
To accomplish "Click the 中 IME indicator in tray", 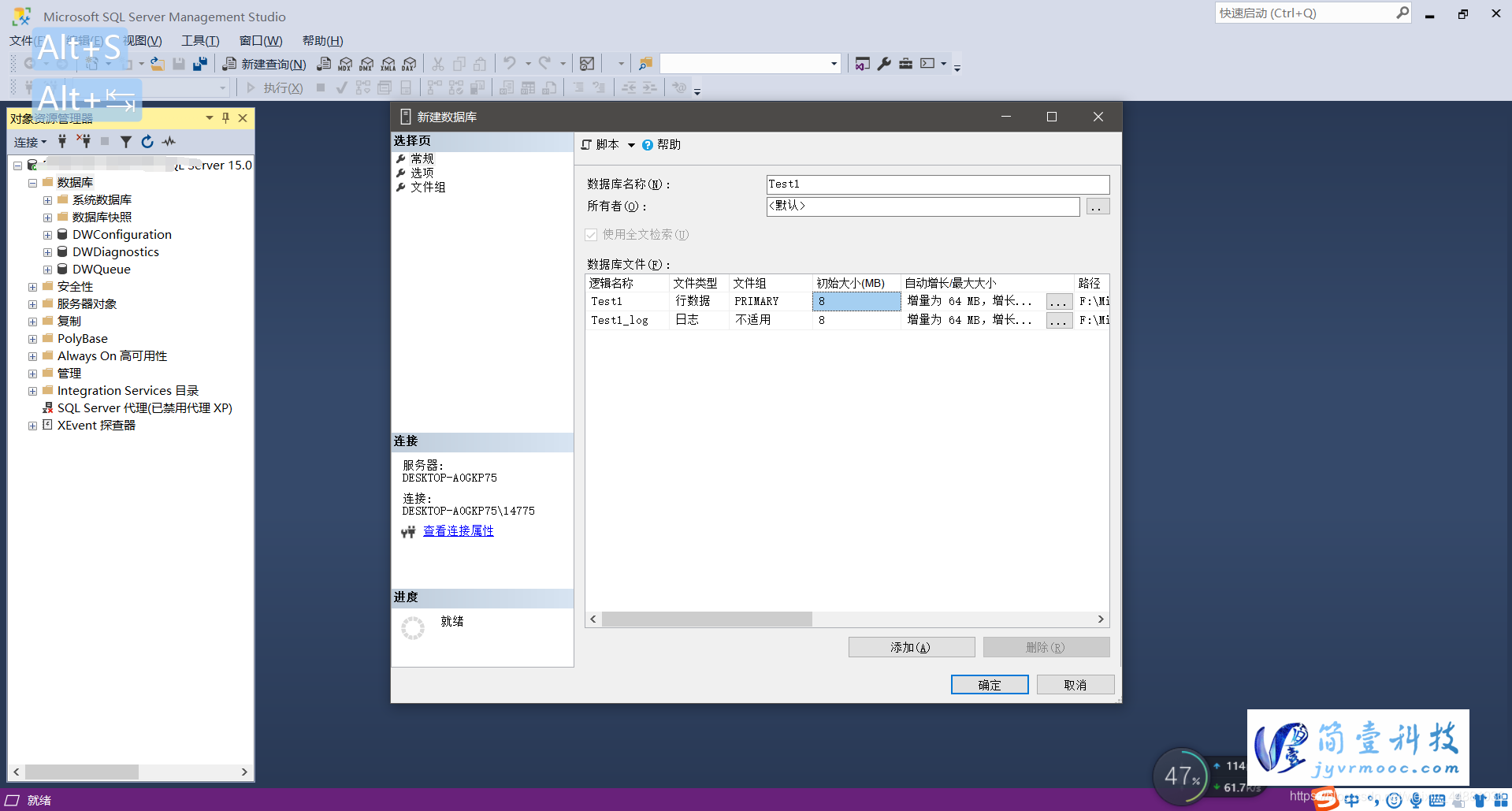I will 1352,800.
